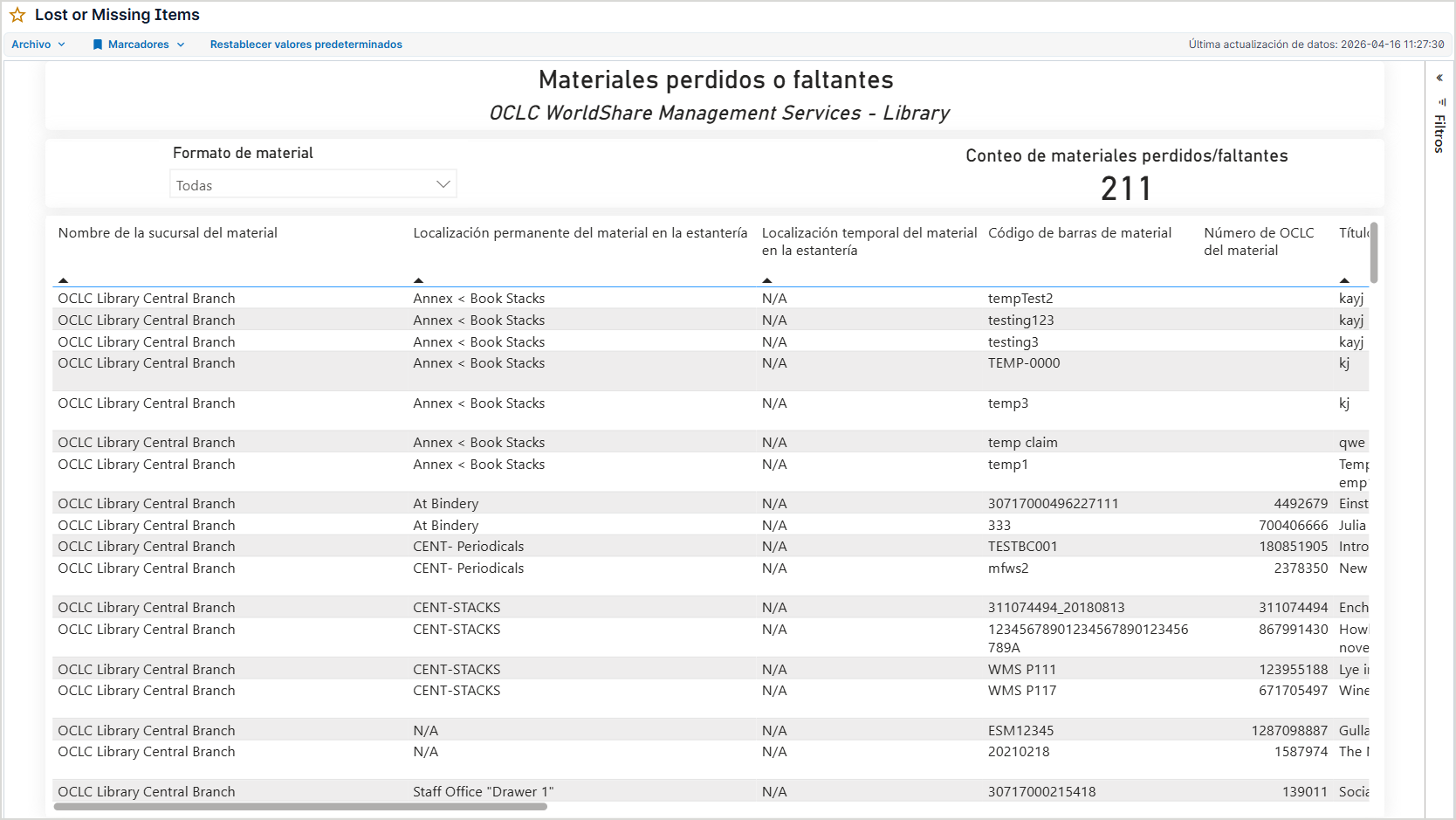This screenshot has width=1456, height=820.
Task: Select barcode cell testing3
Action: point(1013,342)
